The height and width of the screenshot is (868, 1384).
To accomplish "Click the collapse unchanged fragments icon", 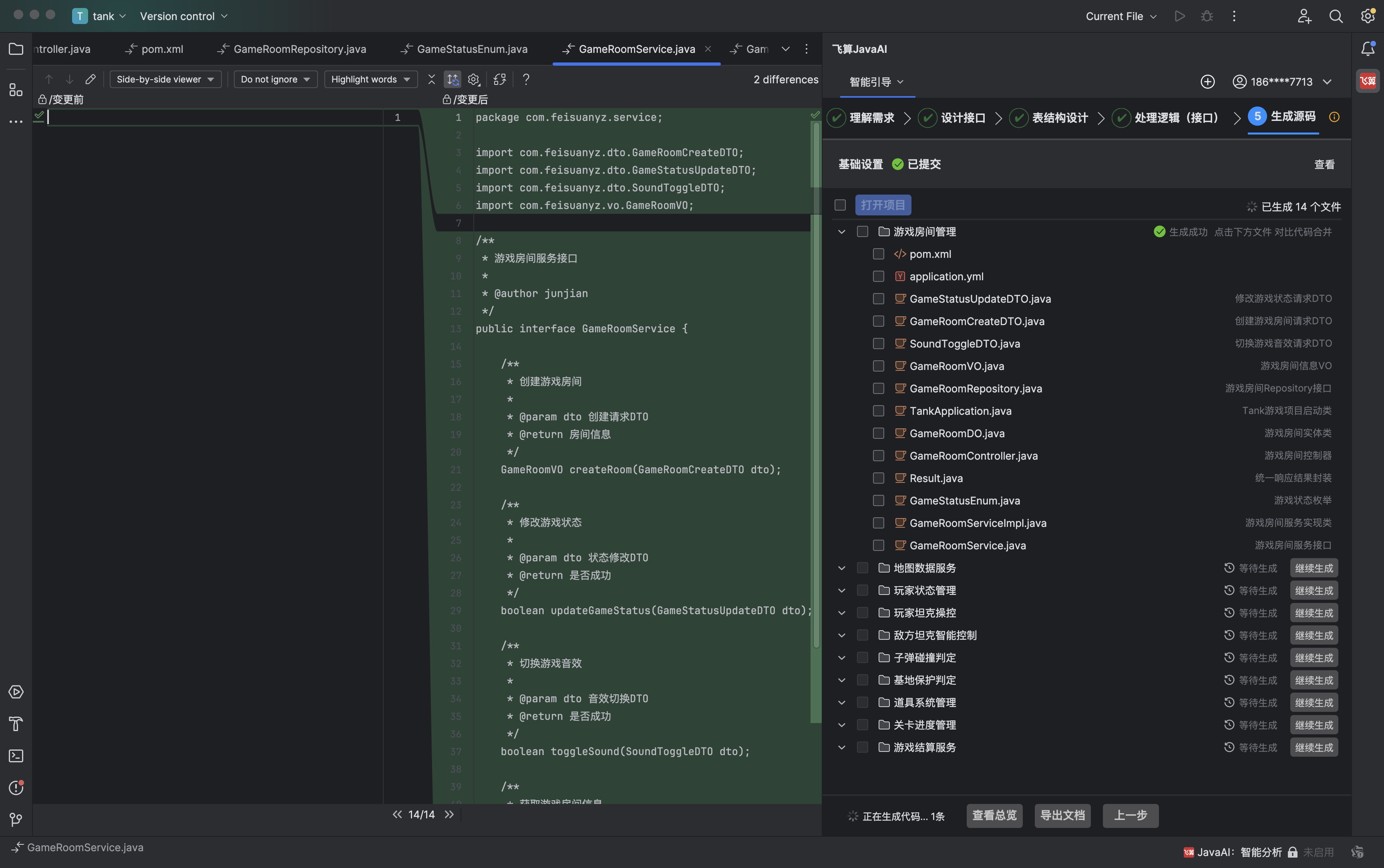I will (432, 79).
